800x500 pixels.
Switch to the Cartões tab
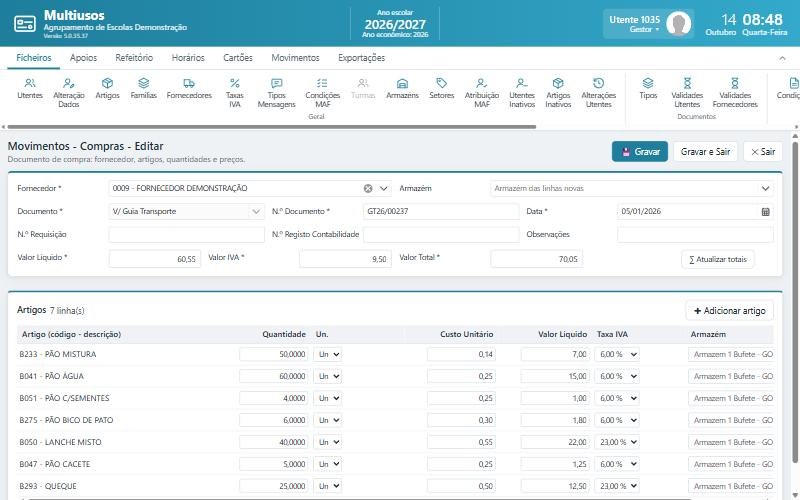coord(238,58)
